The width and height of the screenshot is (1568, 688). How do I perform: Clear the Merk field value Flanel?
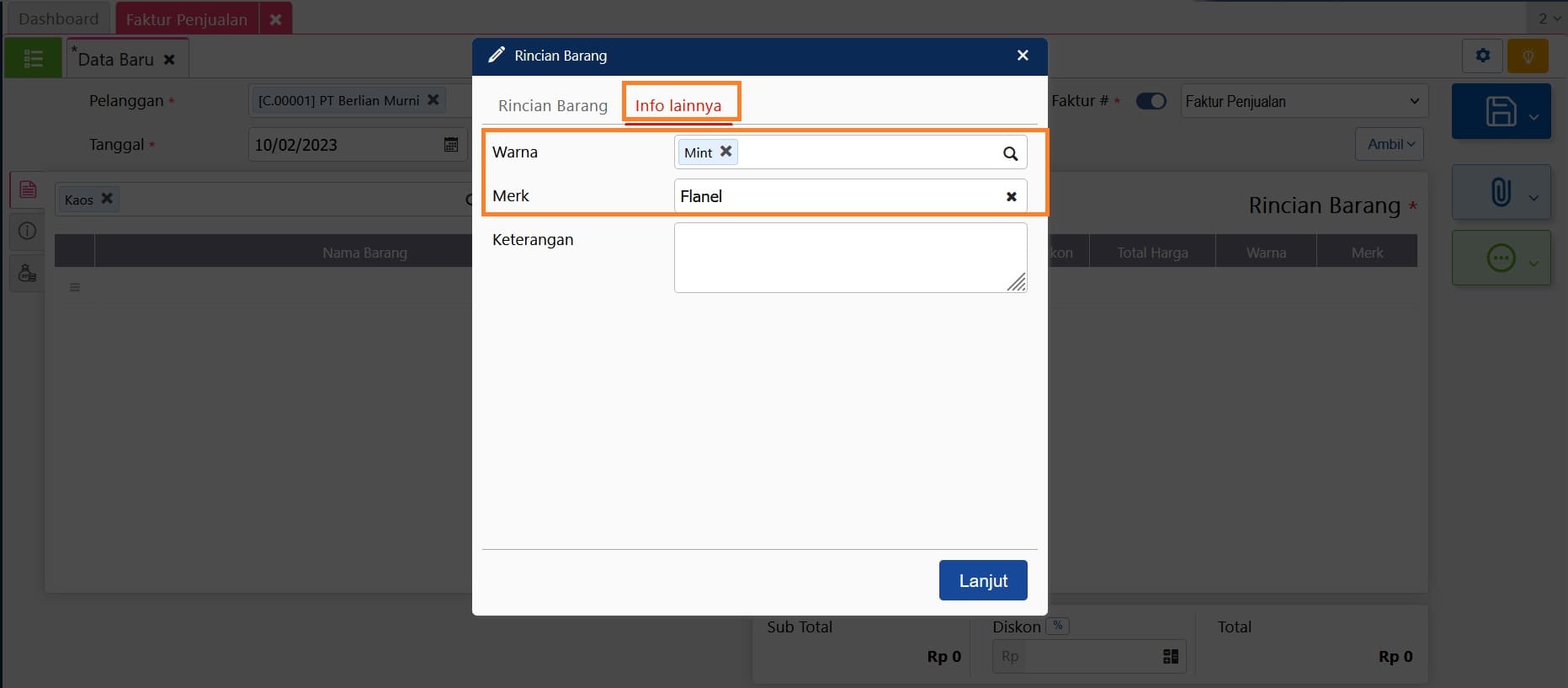tap(1011, 196)
